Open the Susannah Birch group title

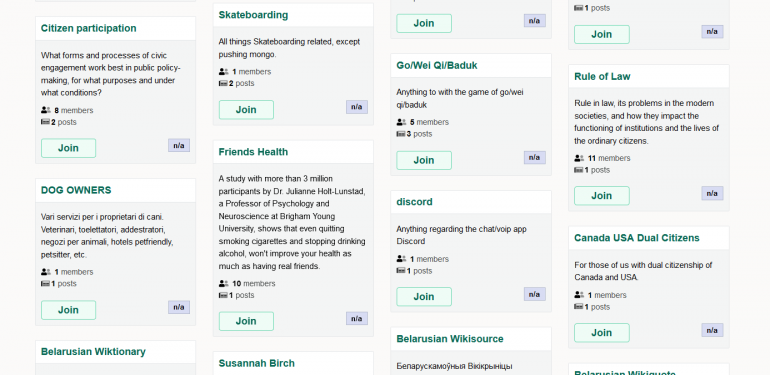tap(256, 363)
